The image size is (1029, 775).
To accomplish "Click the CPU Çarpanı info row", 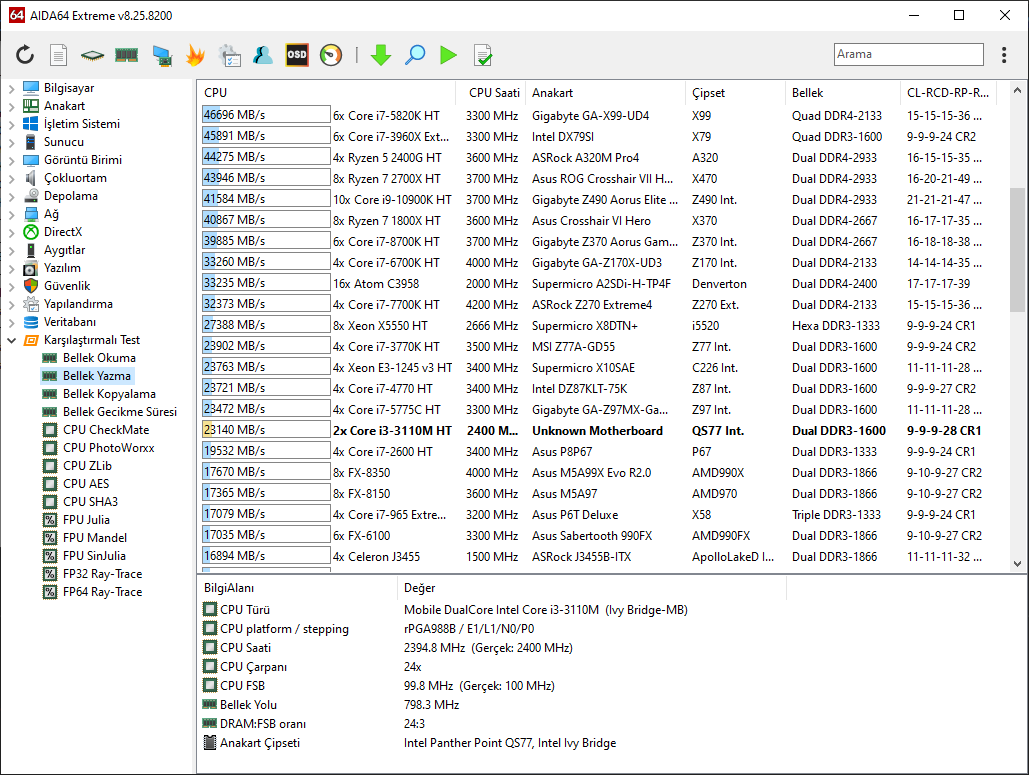I will (x=492, y=667).
